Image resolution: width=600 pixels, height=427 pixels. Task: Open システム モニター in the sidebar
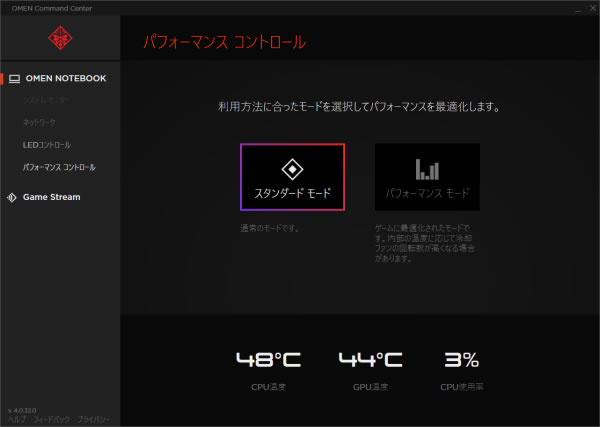tap(46, 100)
